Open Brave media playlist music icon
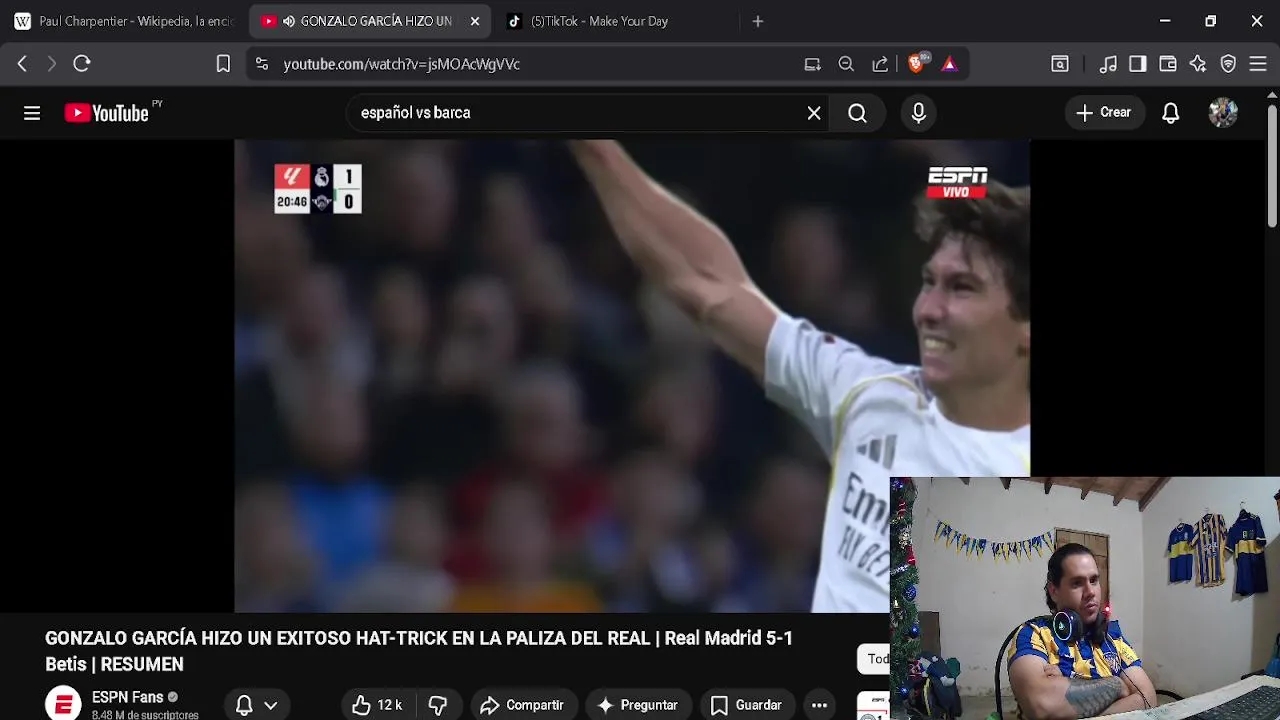Screen dimensions: 1280x720 (x=1108, y=64)
